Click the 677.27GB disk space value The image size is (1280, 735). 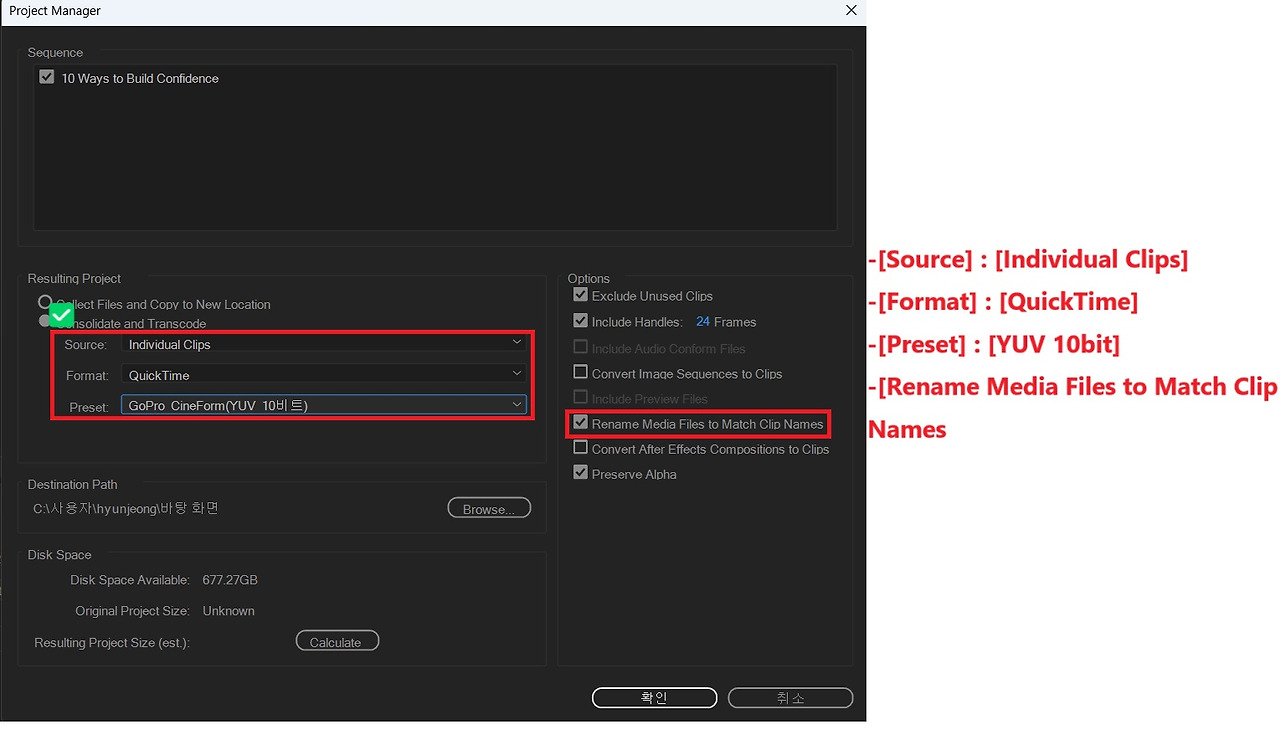[x=230, y=580]
